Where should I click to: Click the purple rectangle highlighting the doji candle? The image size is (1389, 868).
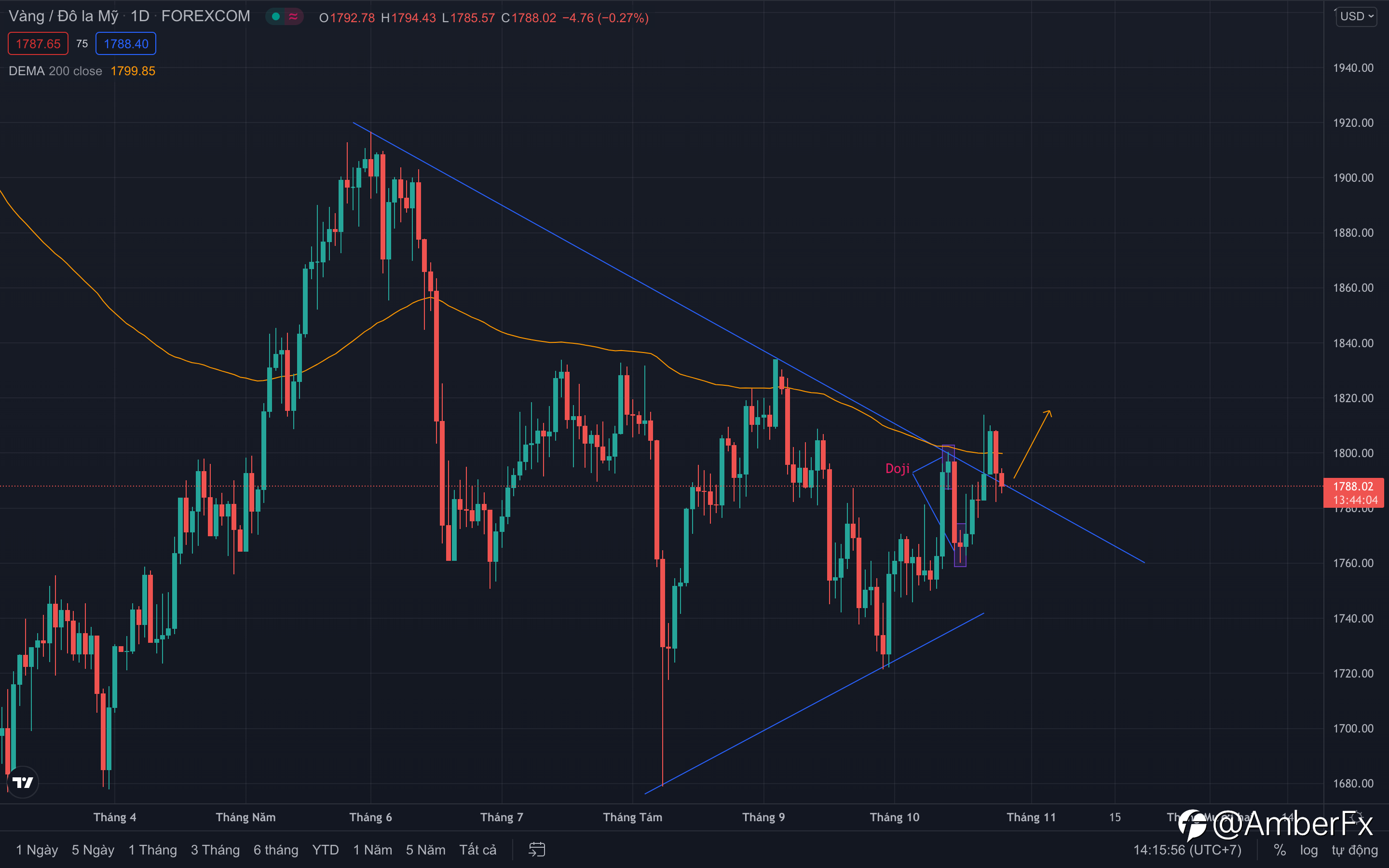point(948,466)
